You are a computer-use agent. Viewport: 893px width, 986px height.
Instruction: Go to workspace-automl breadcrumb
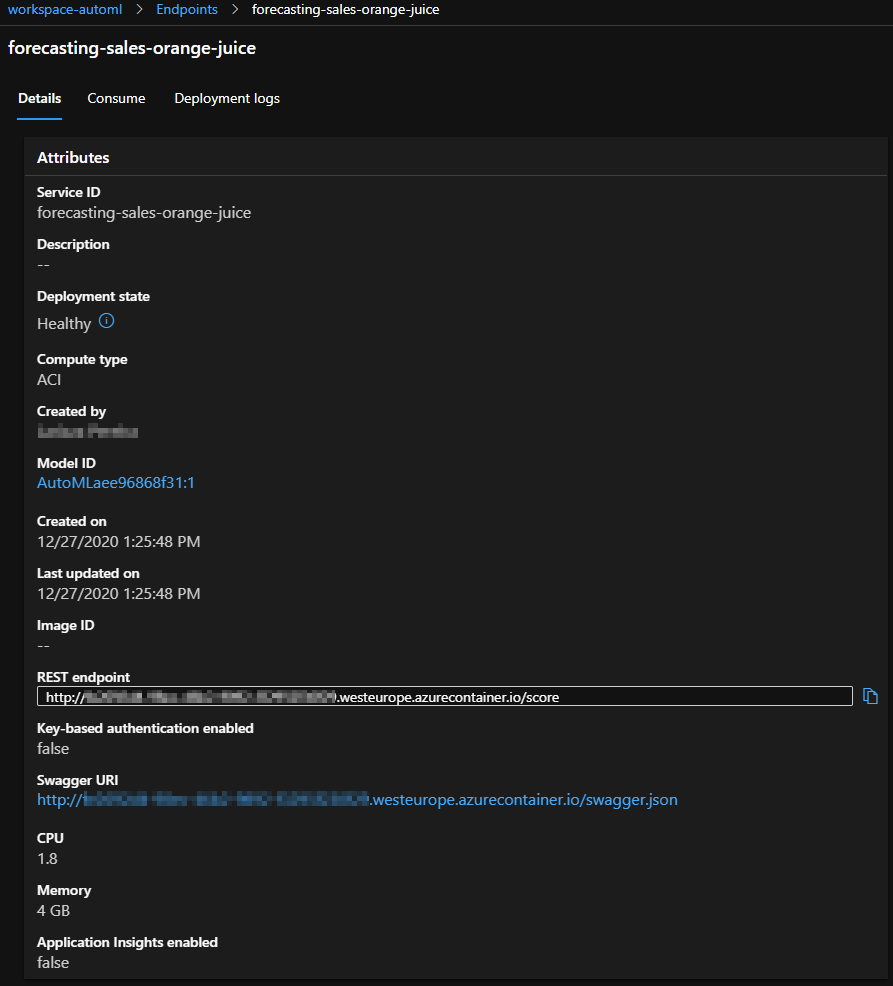[x=64, y=10]
